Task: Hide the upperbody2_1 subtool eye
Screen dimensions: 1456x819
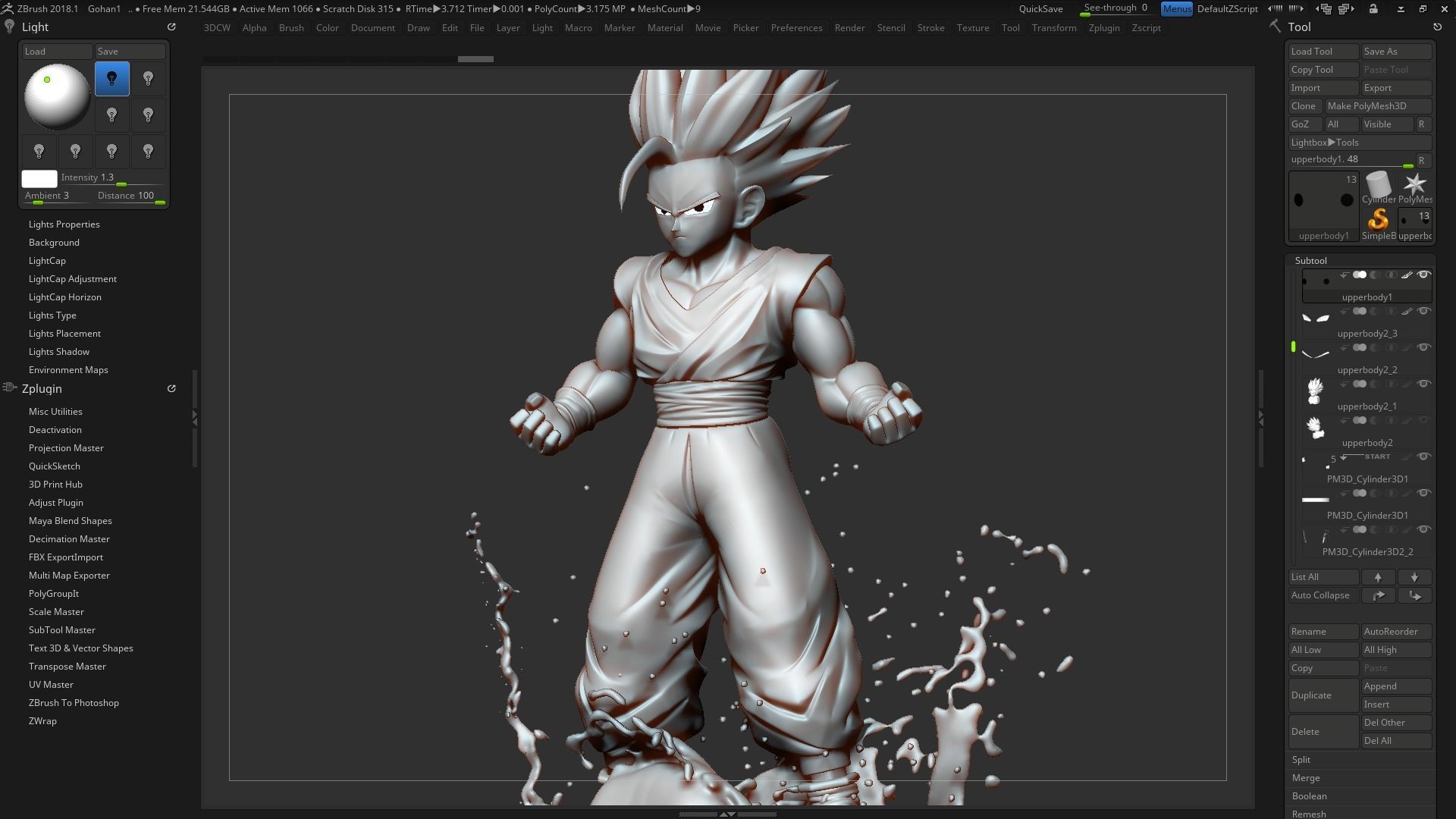Action: (x=1424, y=384)
